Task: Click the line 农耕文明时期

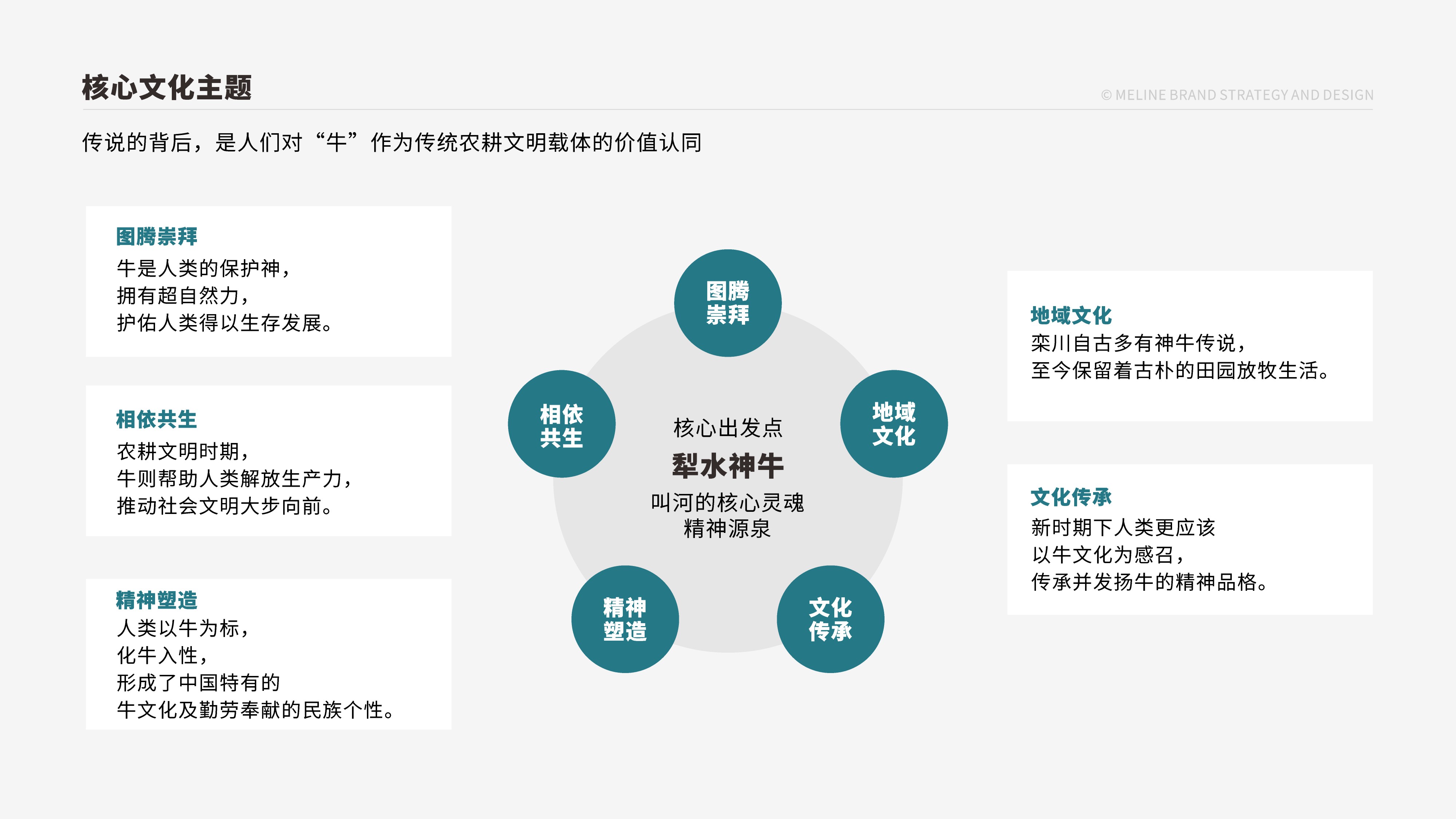Action: [x=183, y=452]
